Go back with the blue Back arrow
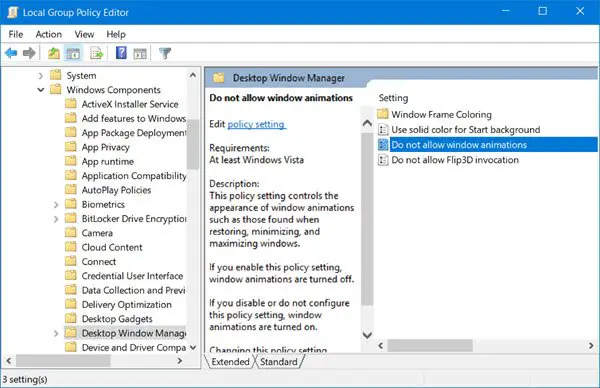This screenshot has width=600, height=388. 11,53
